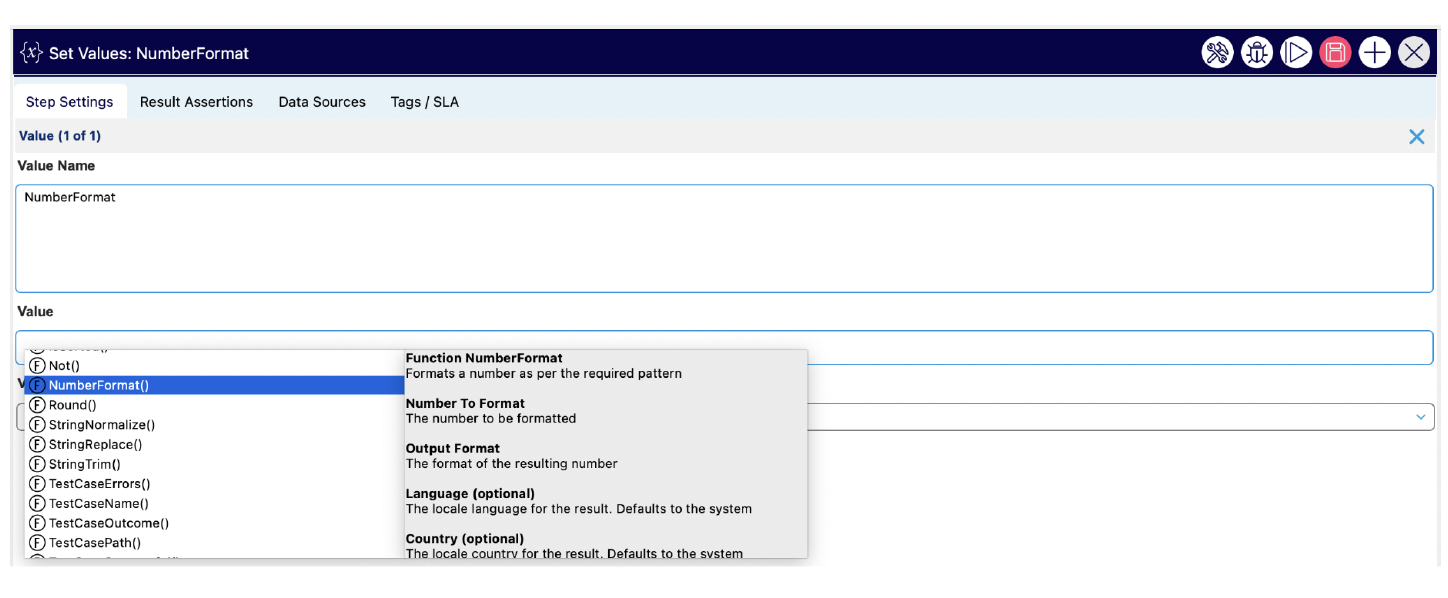Click the F icon beside Not()
Viewport: 1448px width, 598px height.
pyautogui.click(x=38, y=366)
